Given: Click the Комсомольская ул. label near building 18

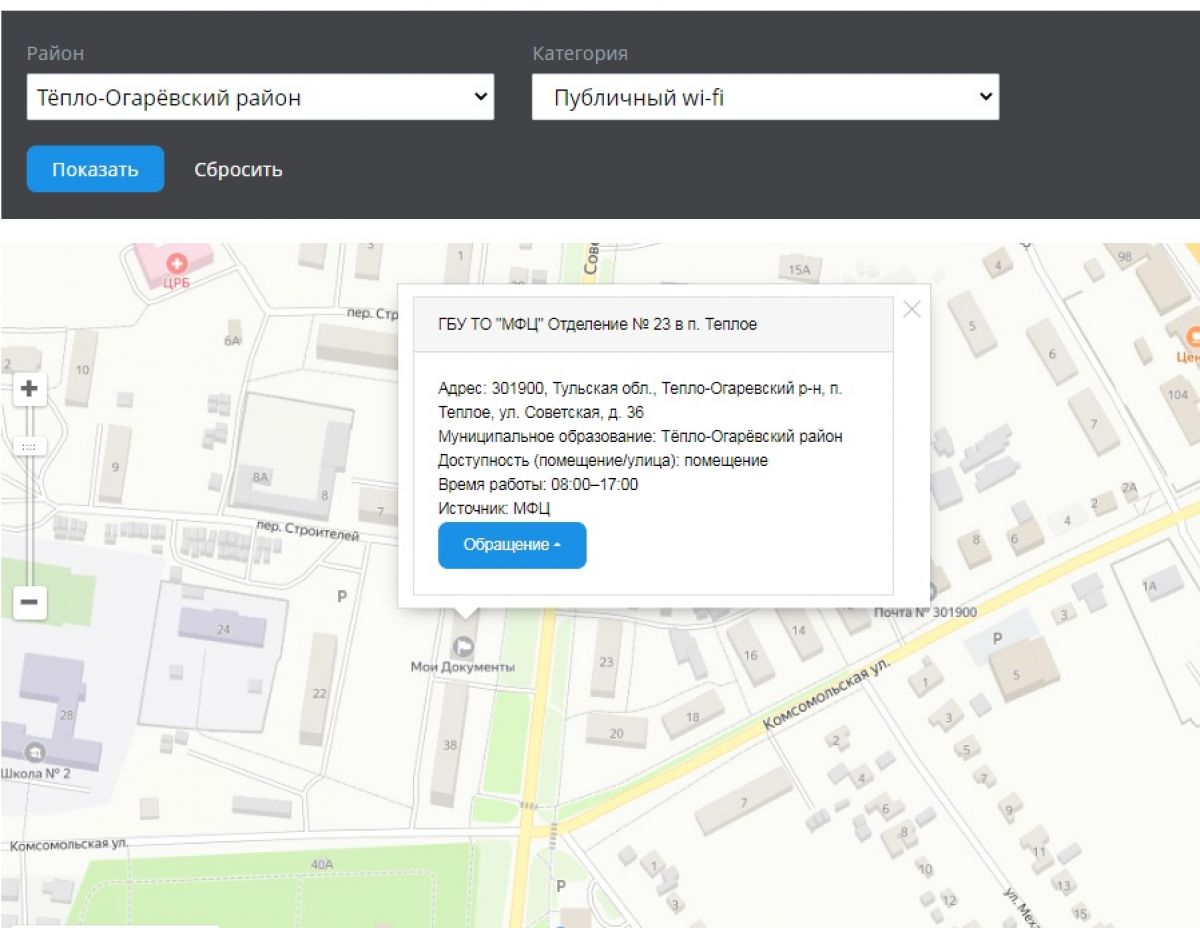Looking at the screenshot, I should (x=825, y=695).
